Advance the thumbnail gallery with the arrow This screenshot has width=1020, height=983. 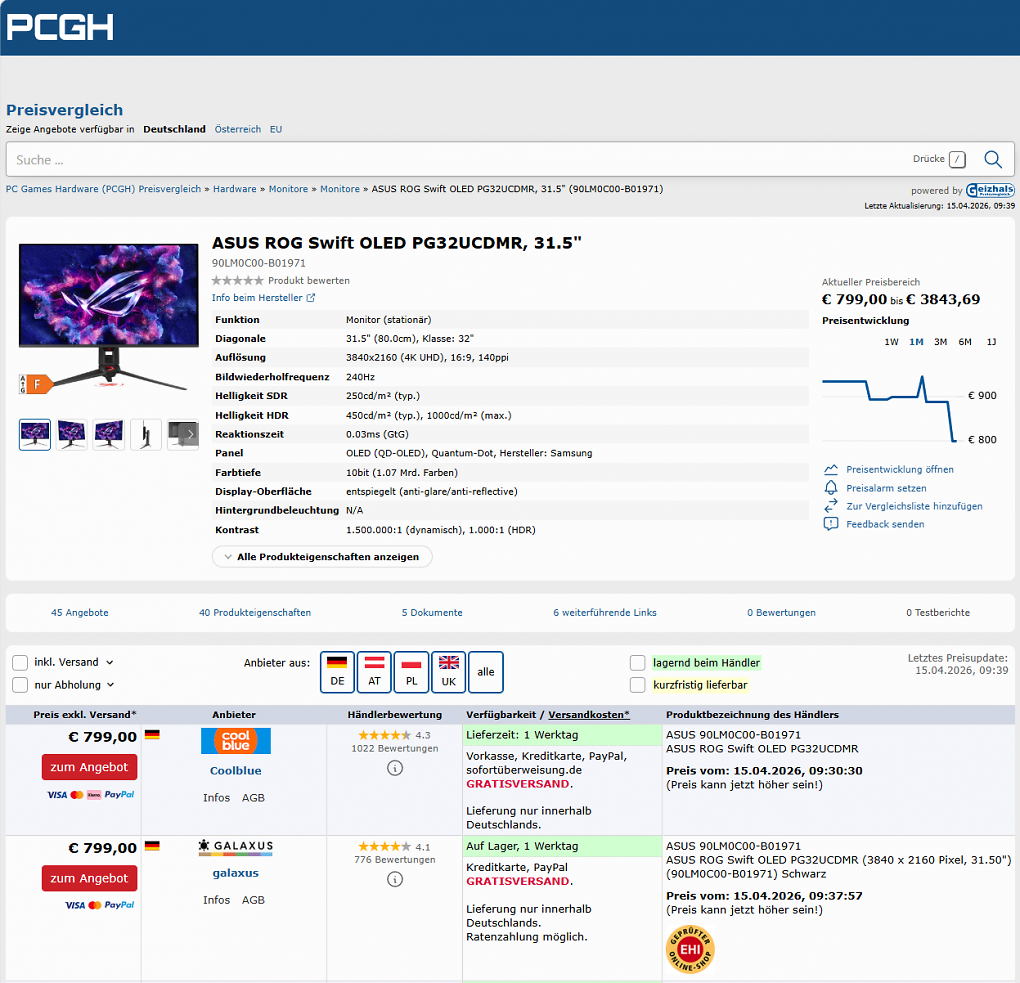click(190, 434)
